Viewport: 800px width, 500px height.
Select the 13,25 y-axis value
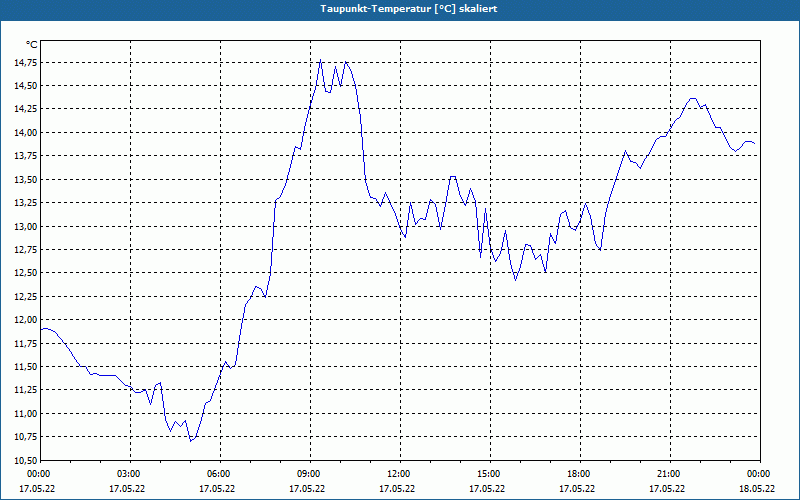25,203
